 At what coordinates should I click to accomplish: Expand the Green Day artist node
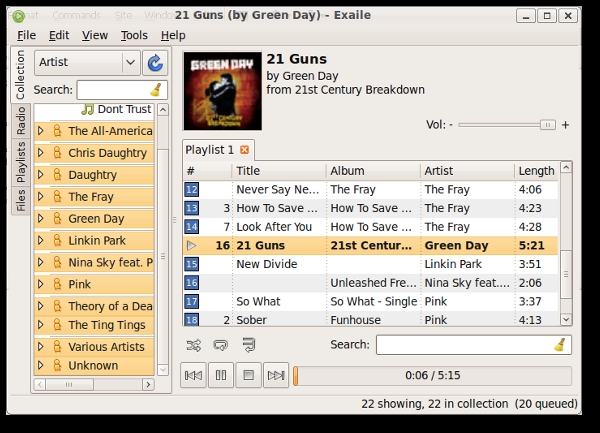[x=41, y=219]
